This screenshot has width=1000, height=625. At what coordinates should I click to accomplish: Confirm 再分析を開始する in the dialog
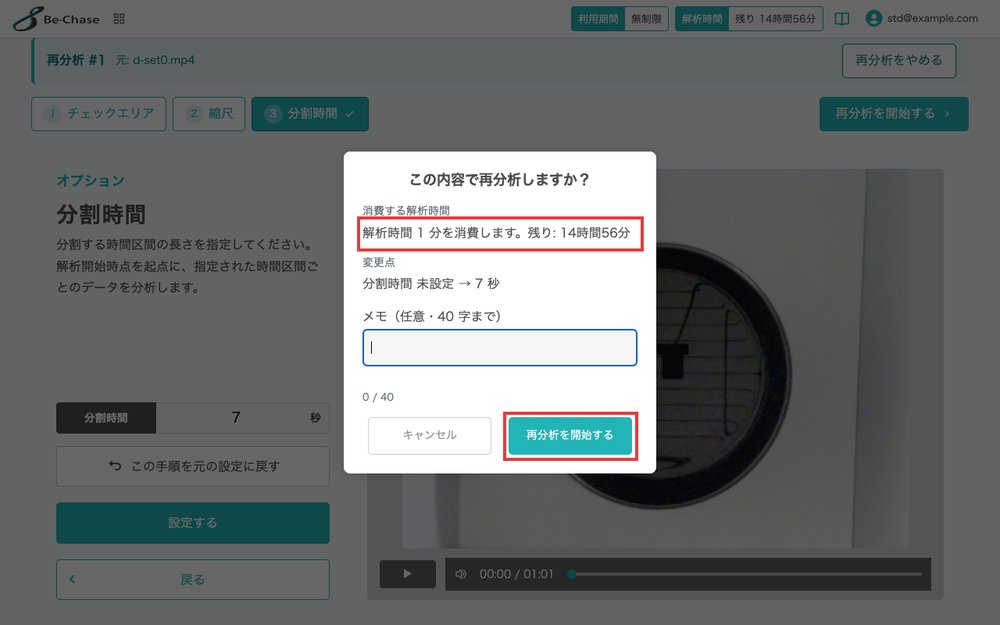click(570, 435)
